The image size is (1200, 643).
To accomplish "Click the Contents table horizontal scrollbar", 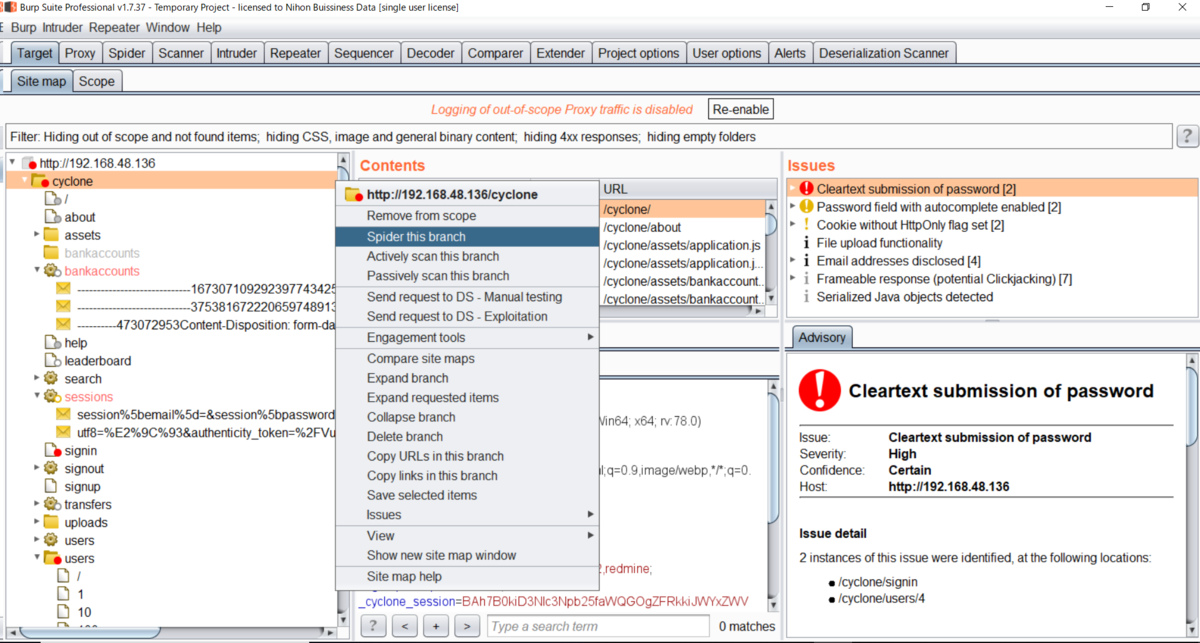I will [x=682, y=311].
